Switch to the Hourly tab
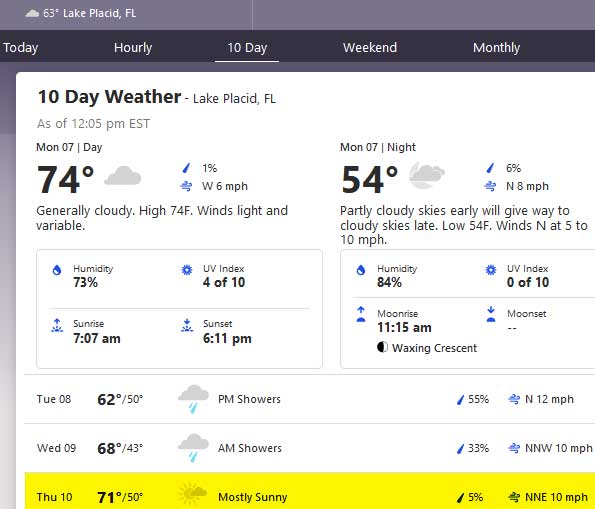This screenshot has height=509, width=595. pyautogui.click(x=133, y=47)
